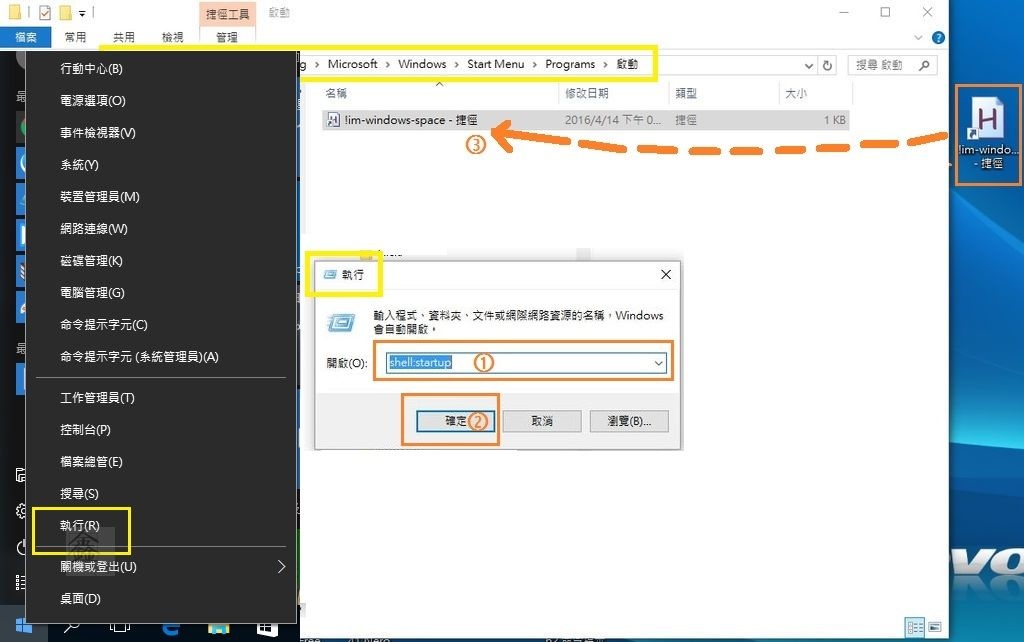Open 裝置管理員(M)
The image size is (1024, 642).
coord(99,197)
